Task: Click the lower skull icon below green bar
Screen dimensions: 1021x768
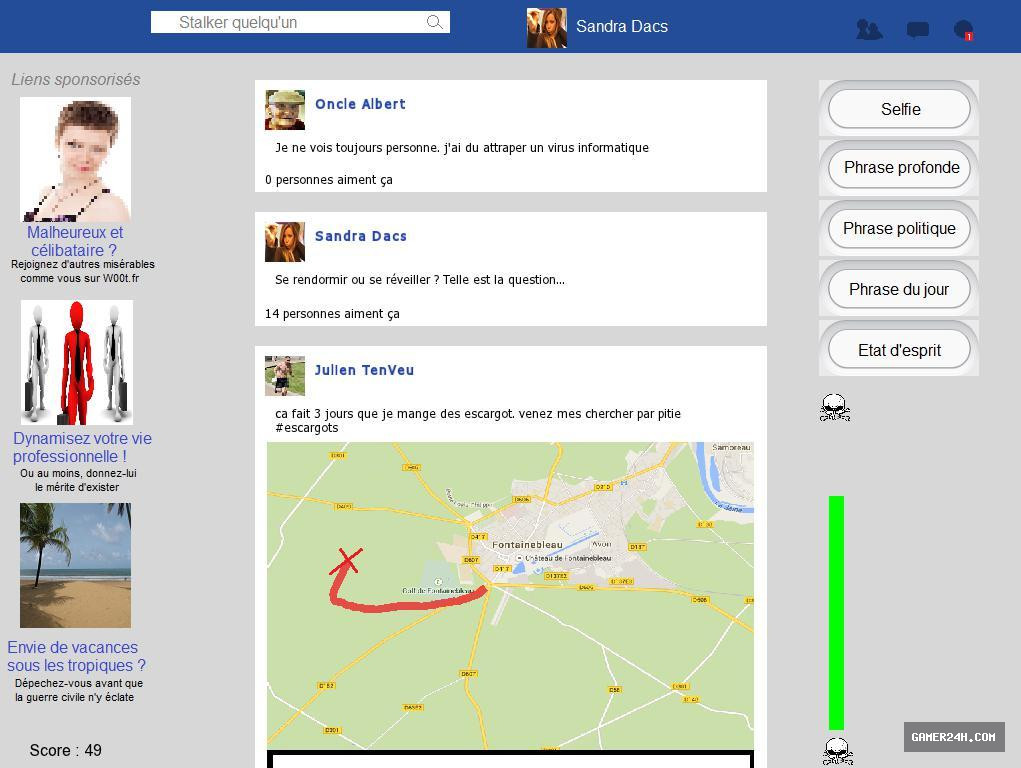Action: coord(837,751)
